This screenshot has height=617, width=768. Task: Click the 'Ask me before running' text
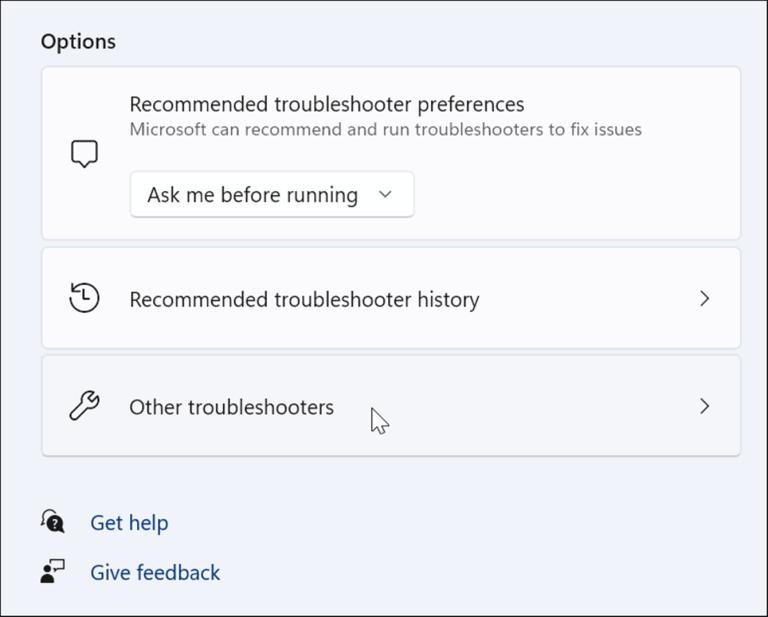[252, 195]
